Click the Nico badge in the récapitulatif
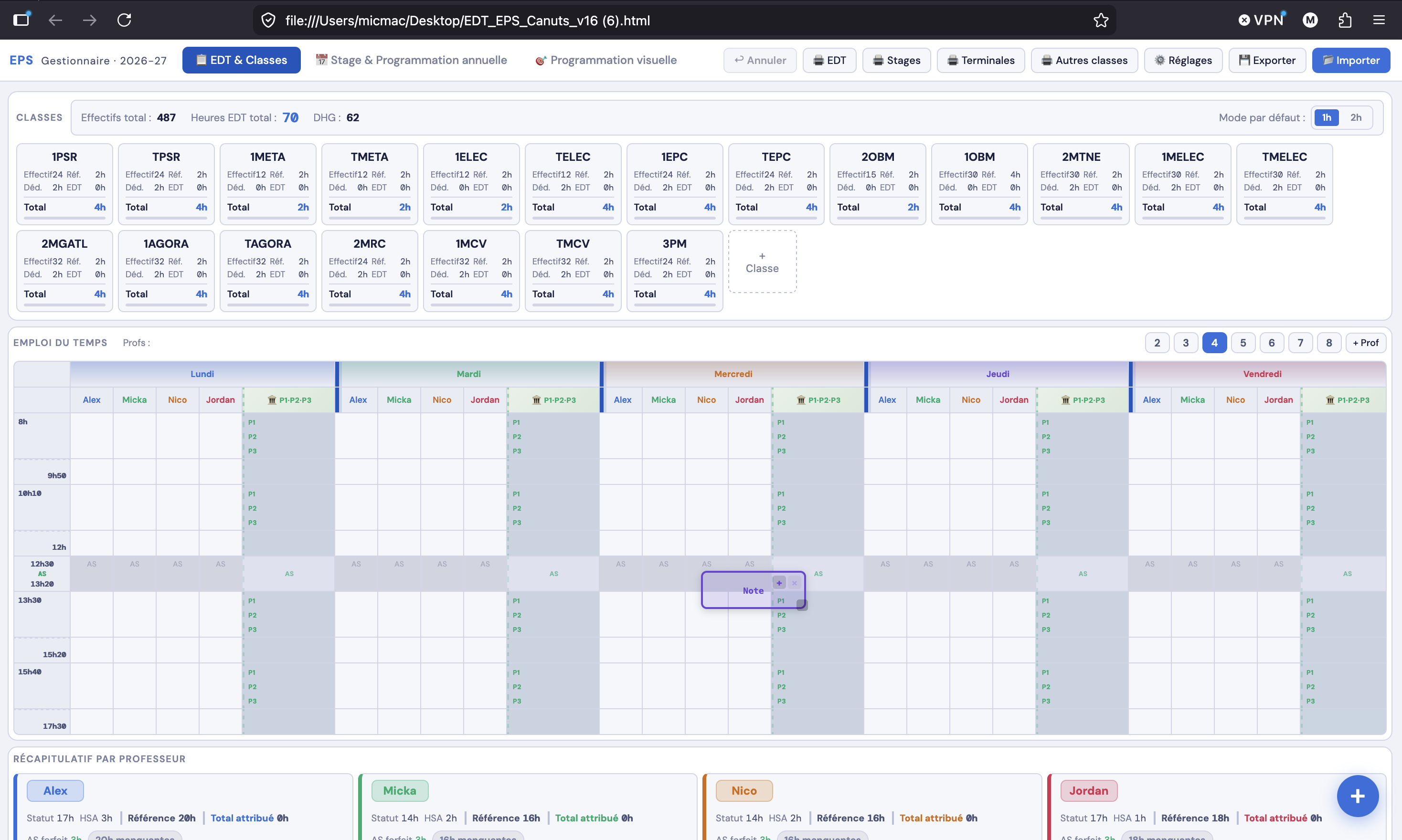This screenshot has height=840, width=1402. [744, 790]
